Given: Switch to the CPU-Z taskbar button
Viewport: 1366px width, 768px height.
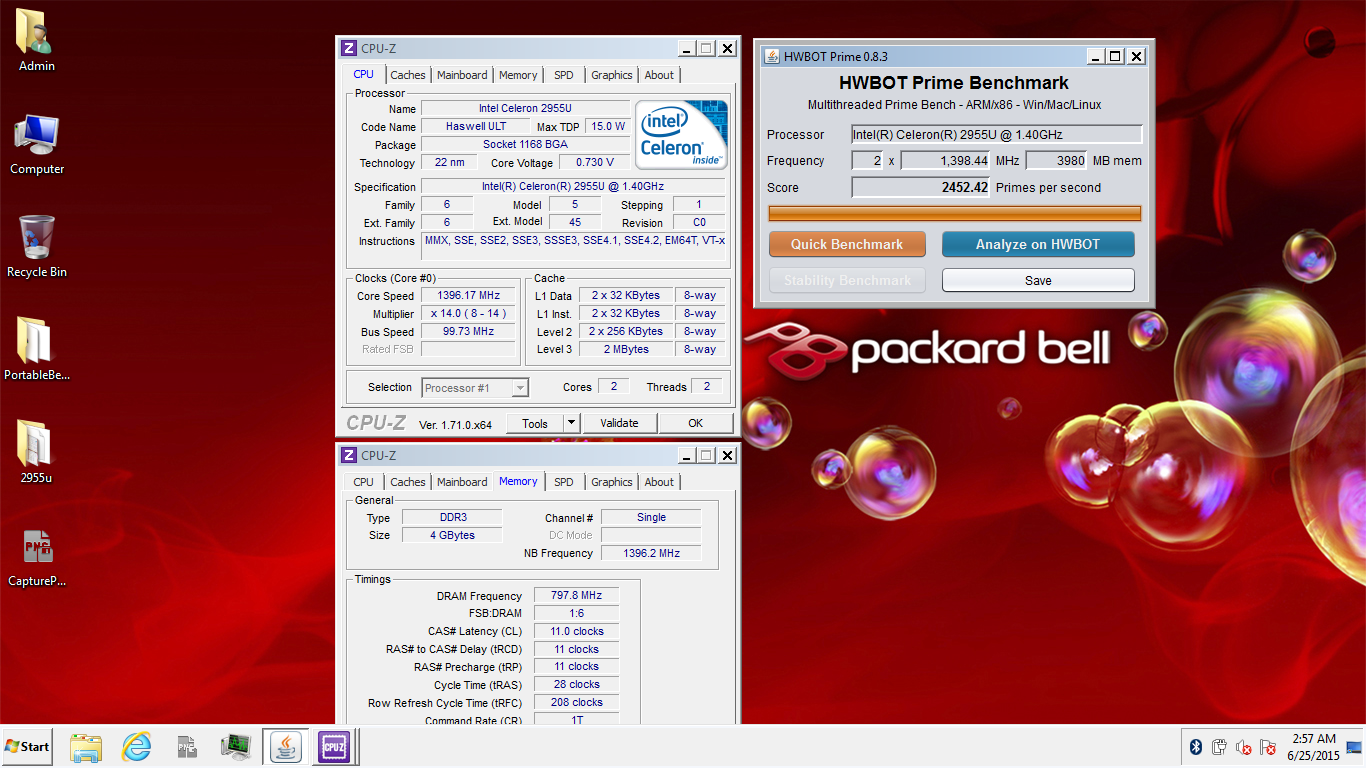Looking at the screenshot, I should click(333, 746).
